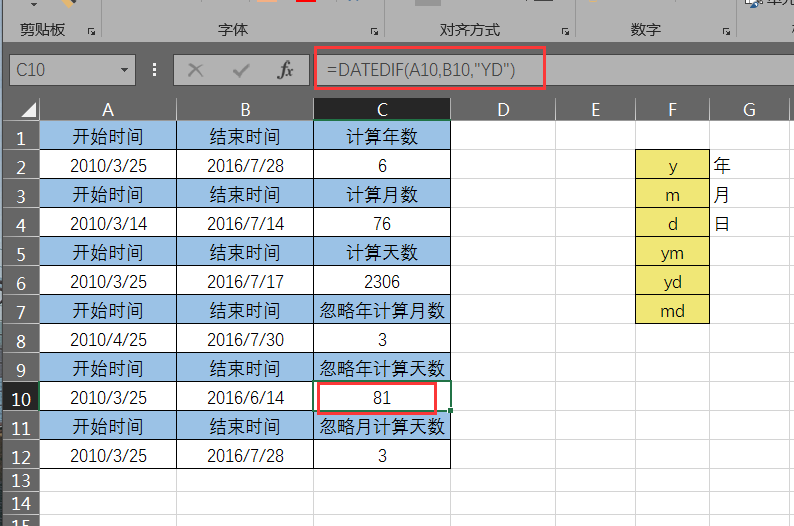Select cell with 计算天数 heading

(x=382, y=252)
